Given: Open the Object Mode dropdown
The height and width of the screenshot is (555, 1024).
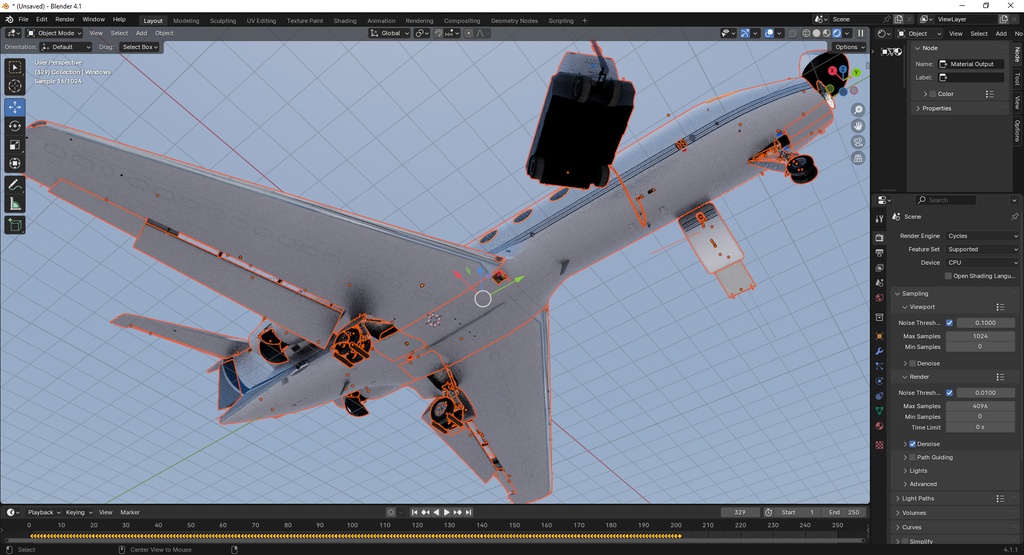Looking at the screenshot, I should pos(53,33).
